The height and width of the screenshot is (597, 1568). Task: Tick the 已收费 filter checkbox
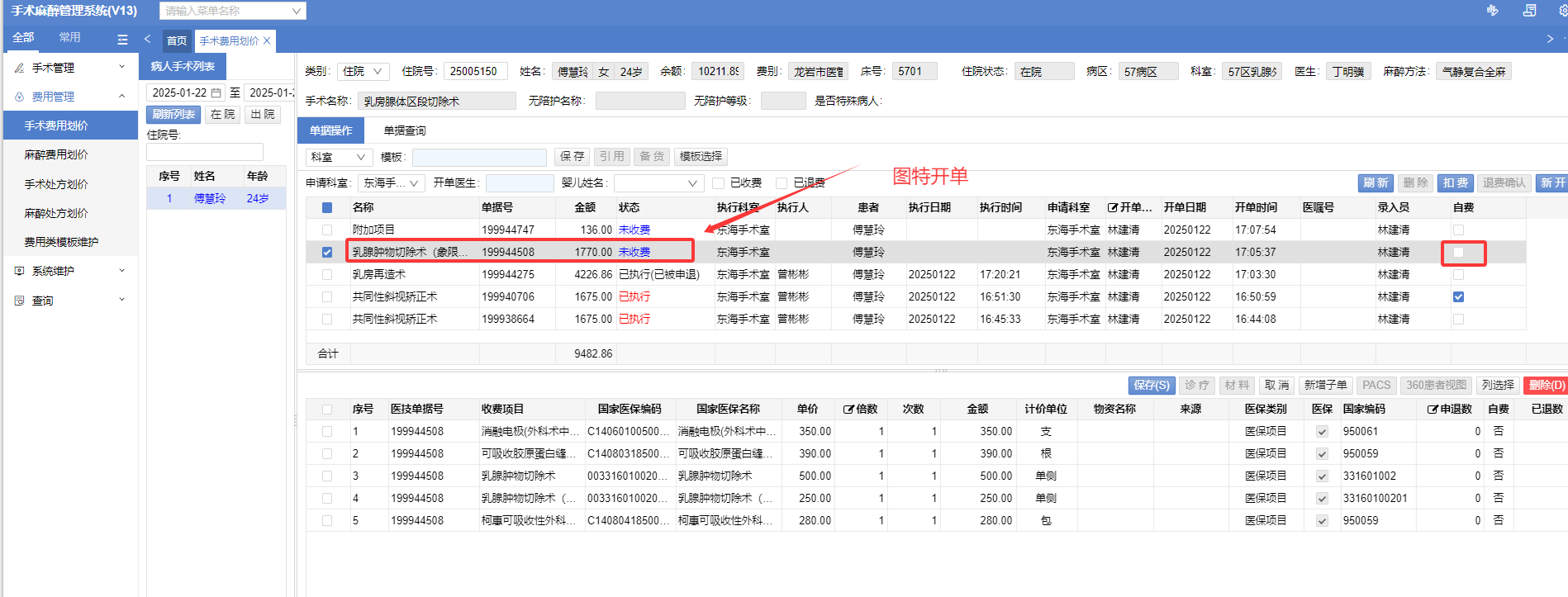[x=718, y=183]
